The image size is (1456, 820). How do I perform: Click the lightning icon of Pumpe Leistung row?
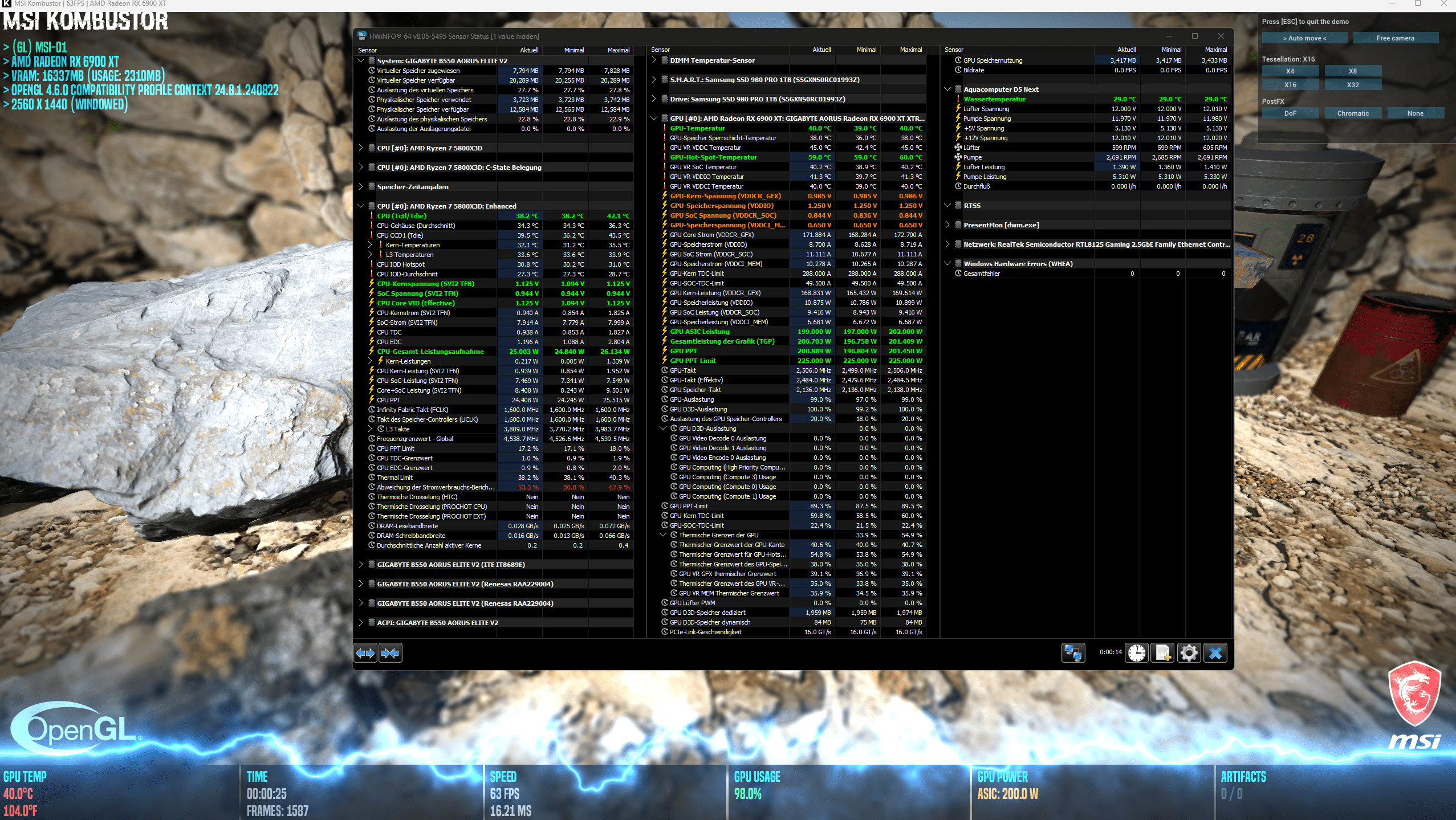coord(958,177)
